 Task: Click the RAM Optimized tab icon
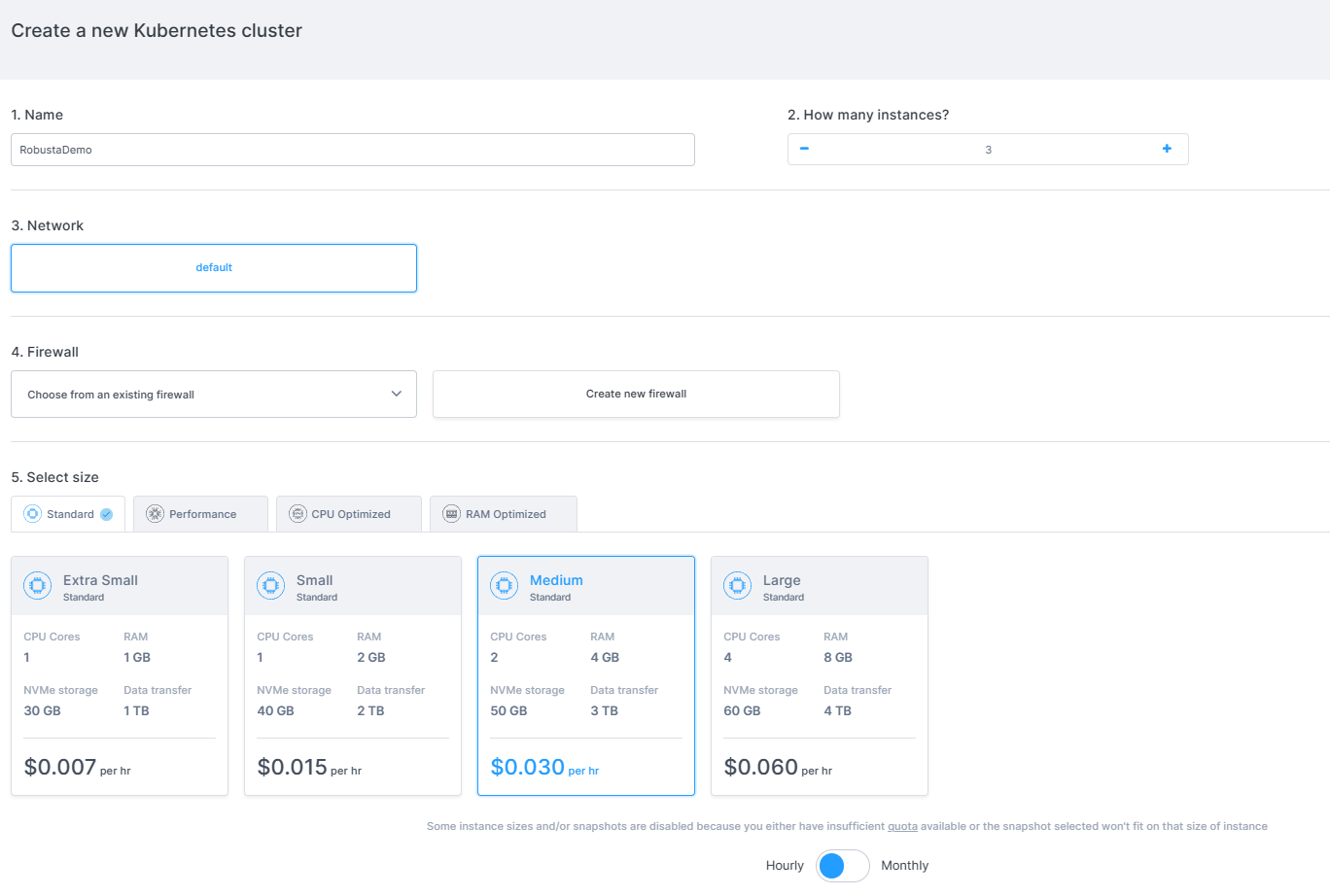(452, 514)
